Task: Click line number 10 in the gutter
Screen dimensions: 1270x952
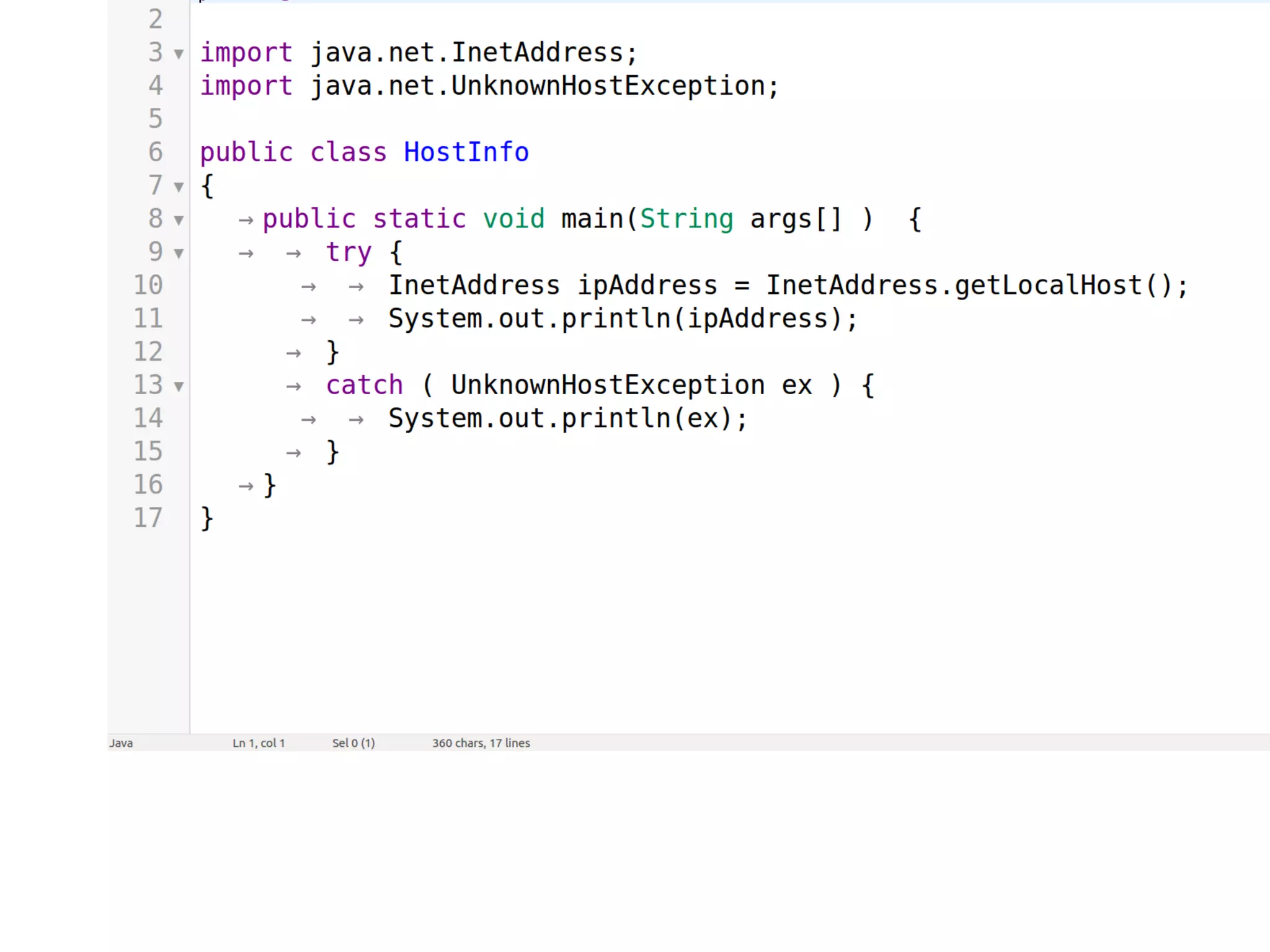Action: click(148, 285)
